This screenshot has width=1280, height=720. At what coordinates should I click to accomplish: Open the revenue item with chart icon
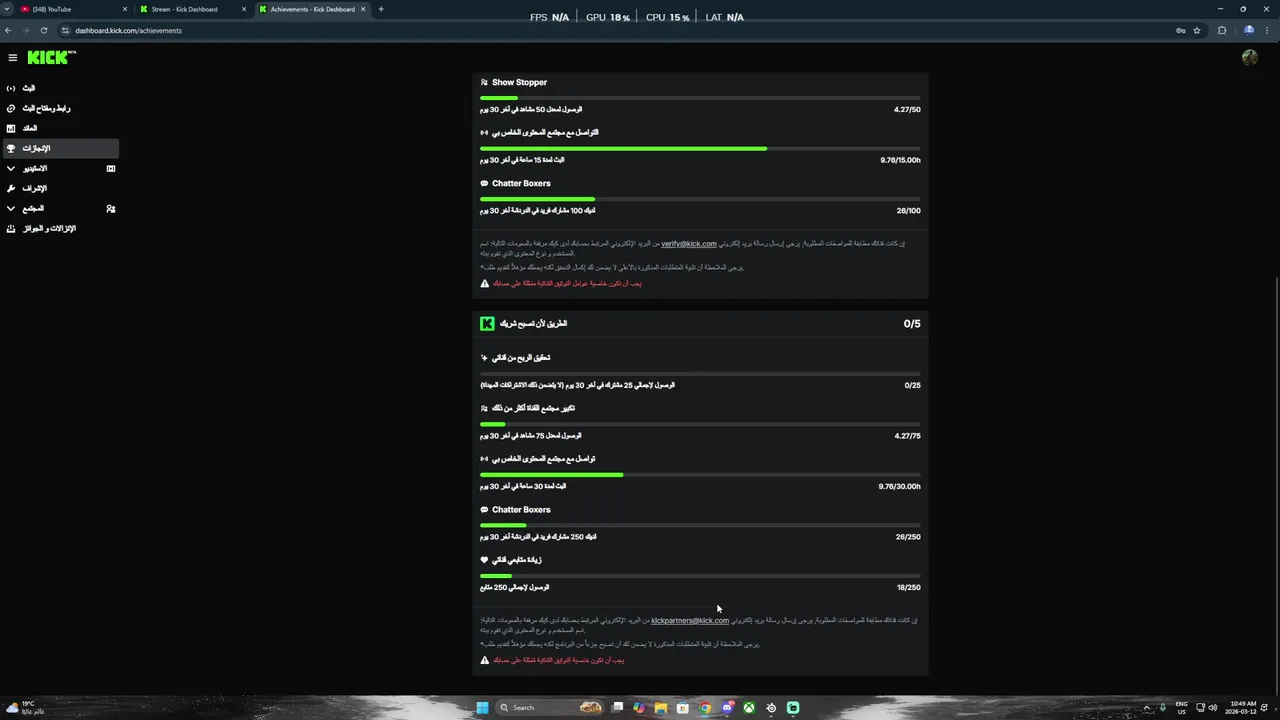60,128
